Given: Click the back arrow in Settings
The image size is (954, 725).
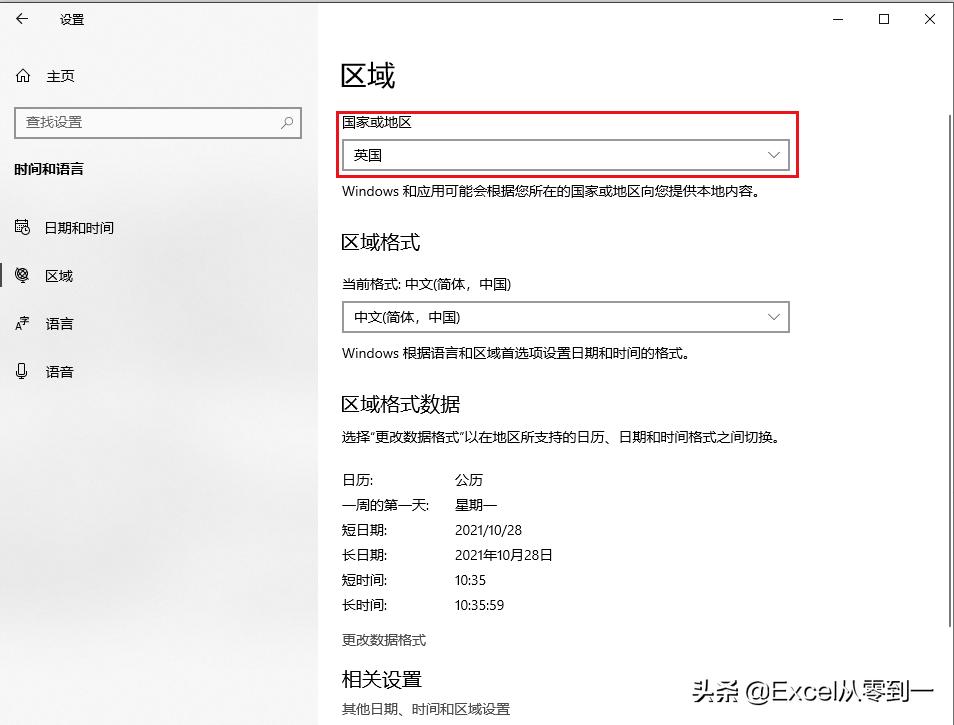Looking at the screenshot, I should pyautogui.click(x=21, y=19).
